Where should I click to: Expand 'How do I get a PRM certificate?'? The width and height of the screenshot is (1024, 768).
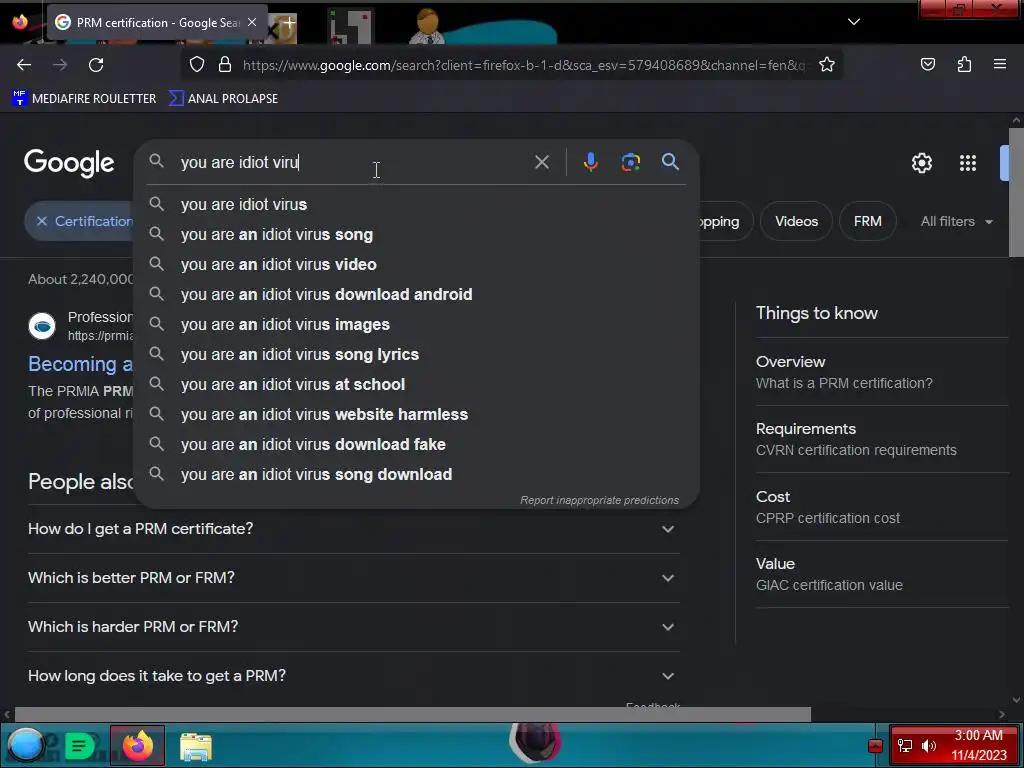353,529
